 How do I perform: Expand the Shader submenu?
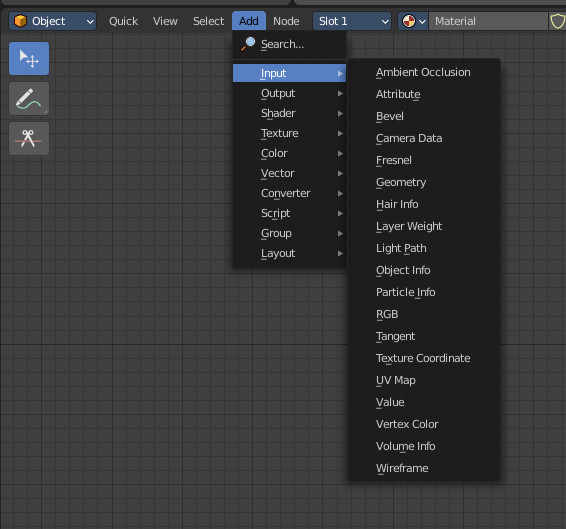289,113
